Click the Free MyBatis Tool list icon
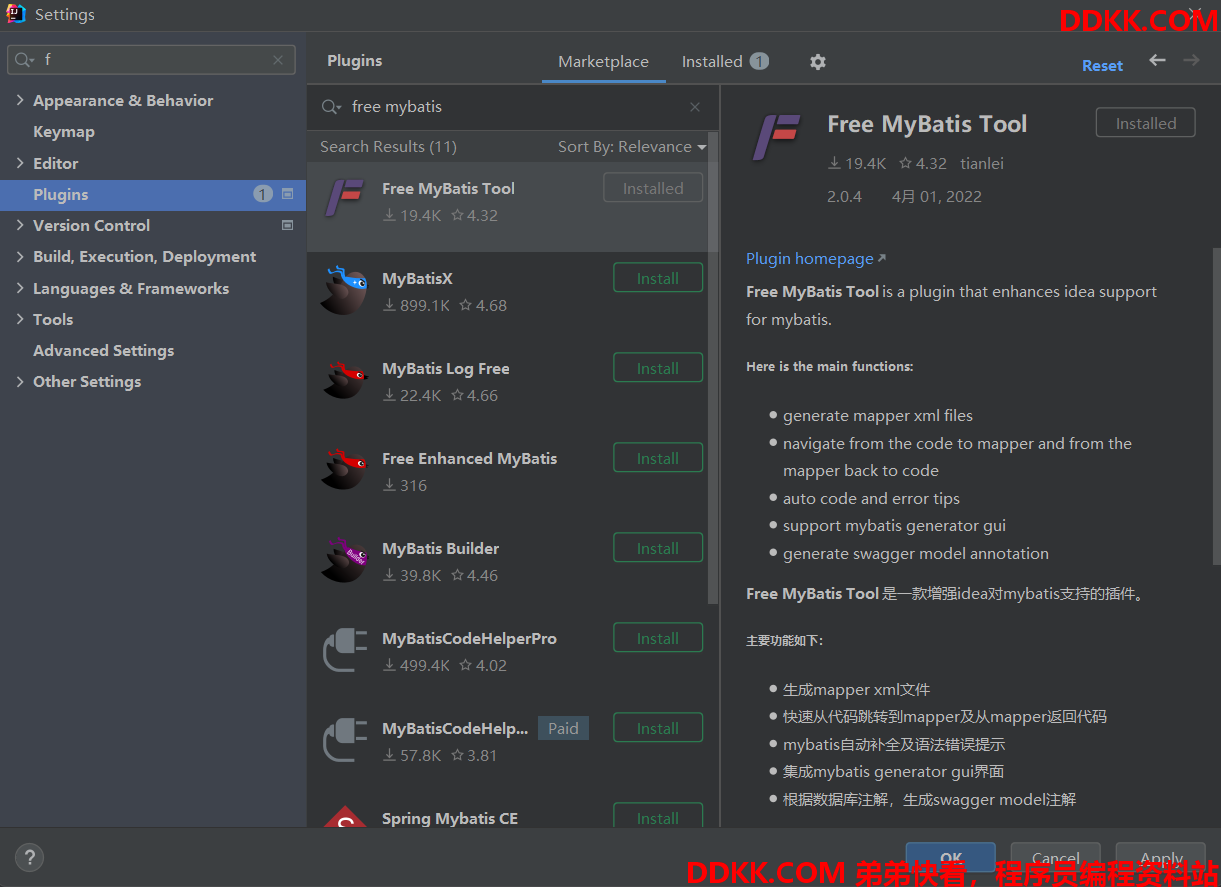Screen dimensions: 1221x887 pos(346,198)
